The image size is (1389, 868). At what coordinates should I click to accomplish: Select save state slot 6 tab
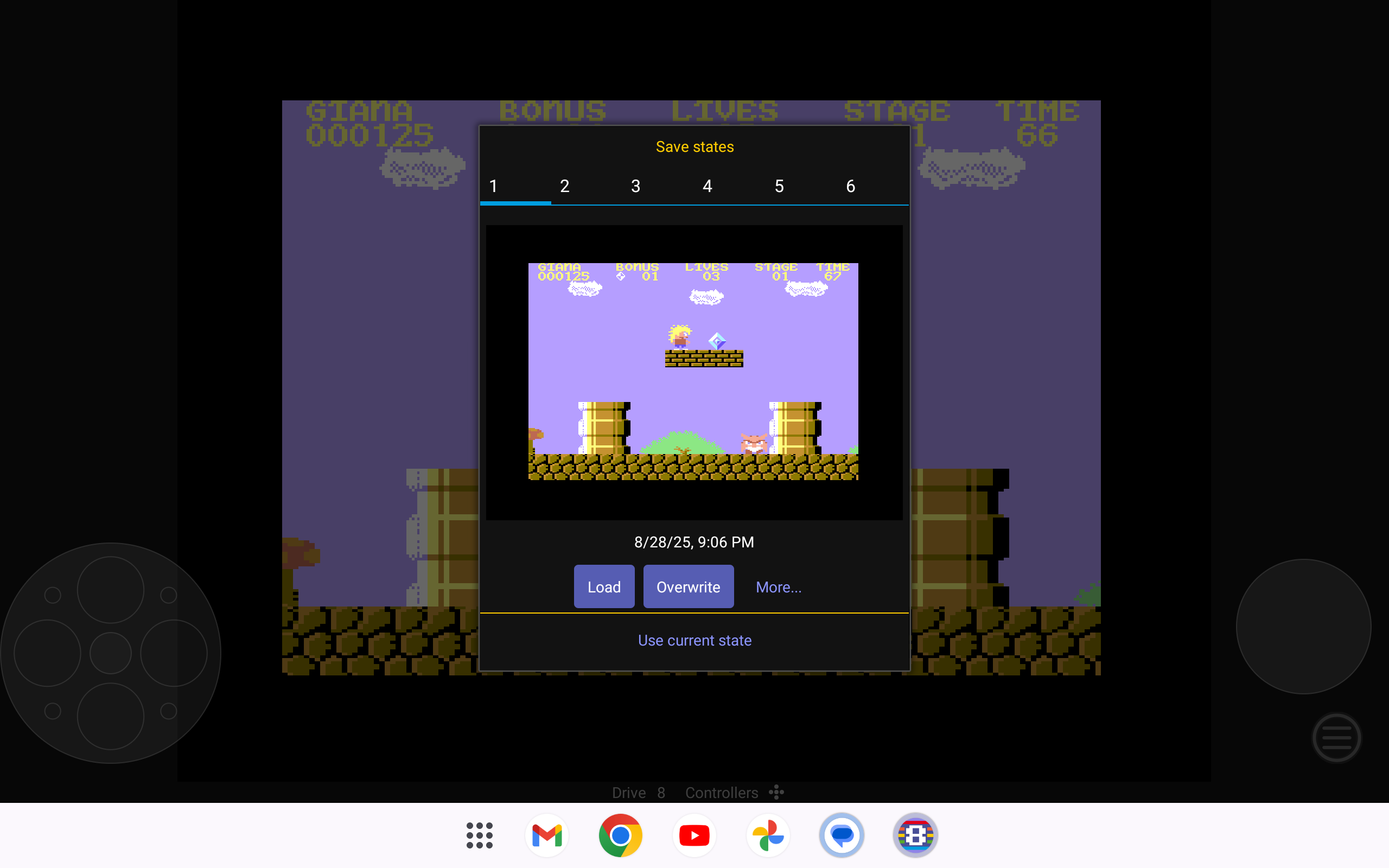[851, 186]
